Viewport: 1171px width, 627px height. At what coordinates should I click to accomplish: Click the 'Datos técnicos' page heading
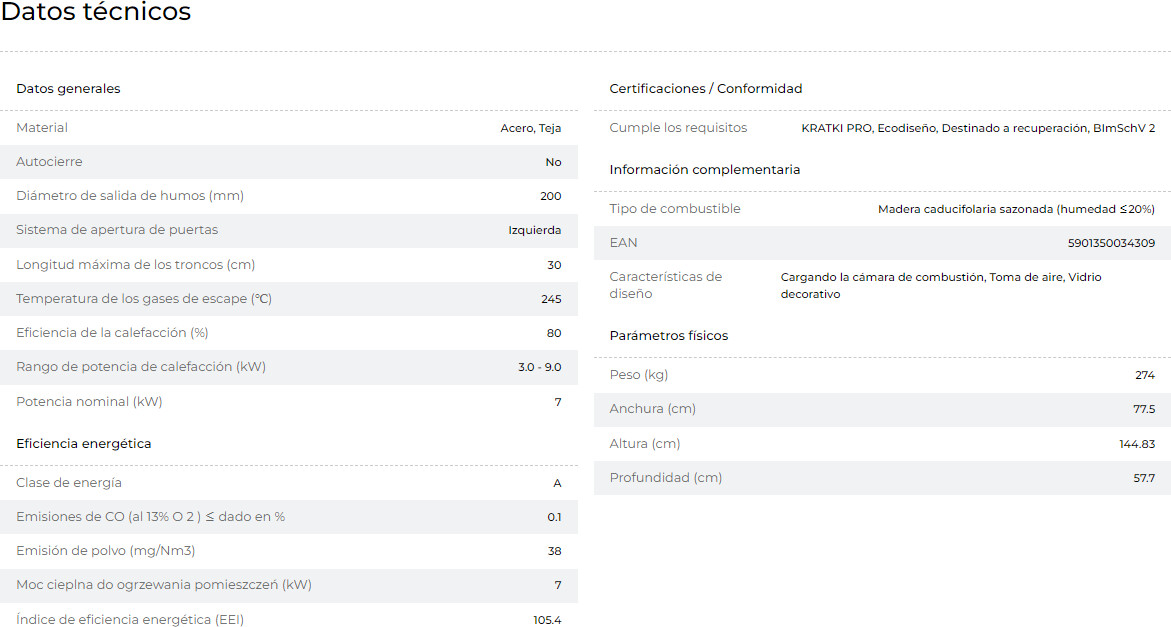pyautogui.click(x=96, y=13)
